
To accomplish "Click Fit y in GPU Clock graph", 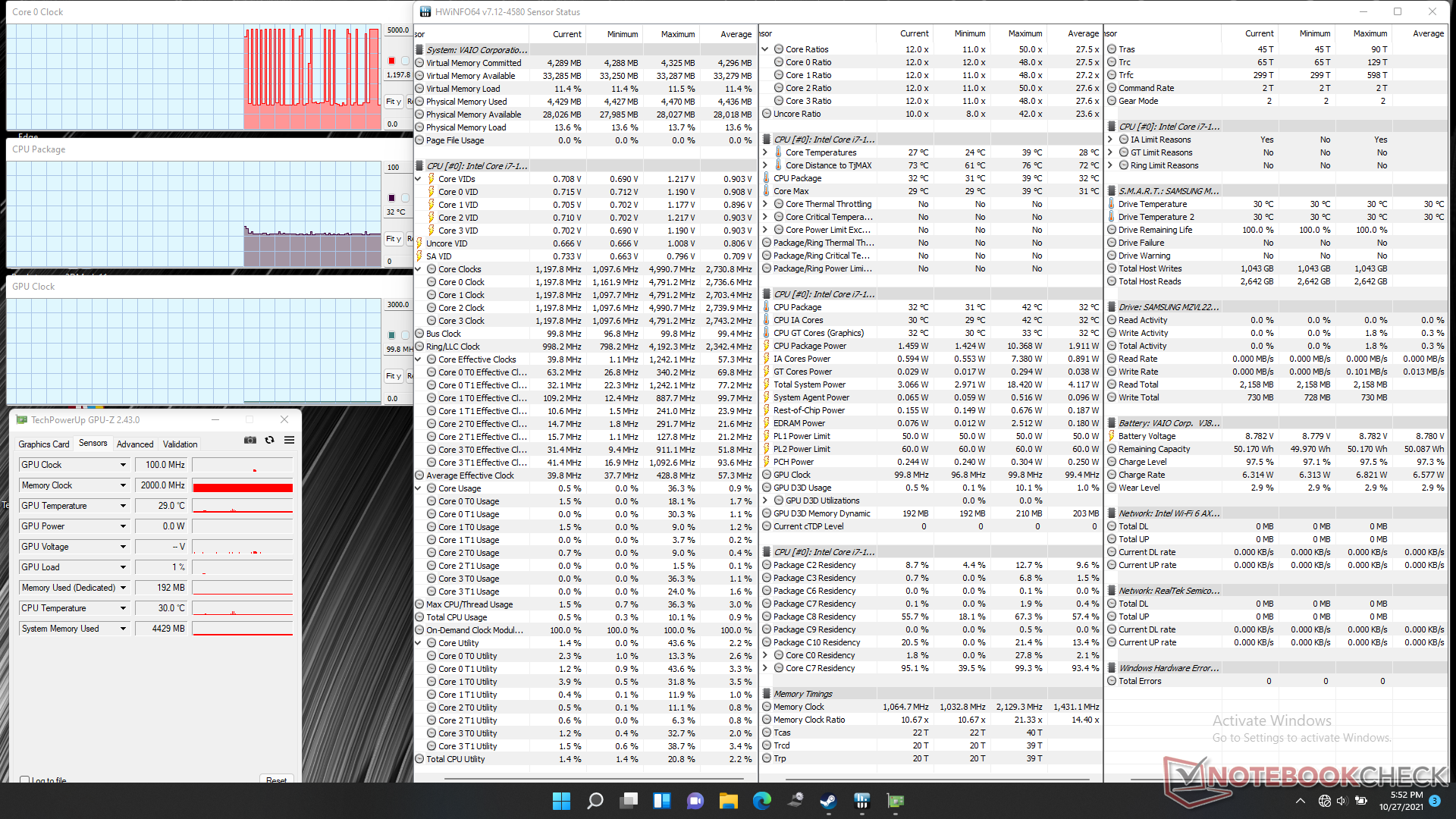I will coord(394,376).
